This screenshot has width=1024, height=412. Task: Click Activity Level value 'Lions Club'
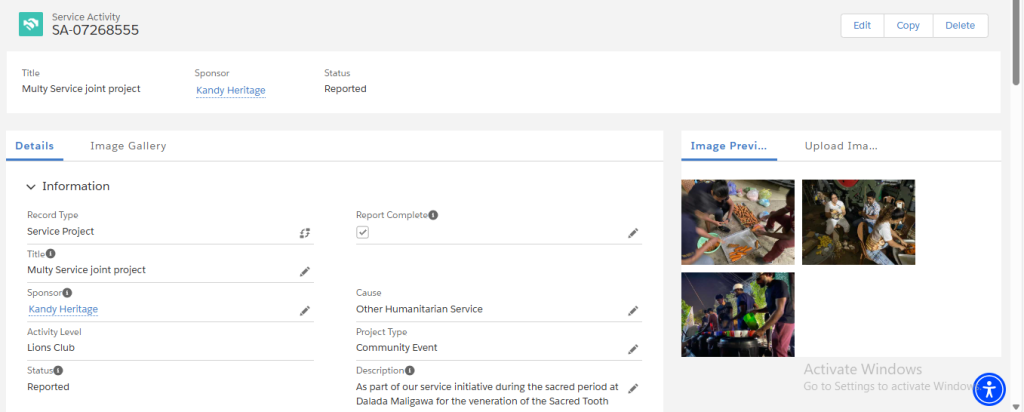point(51,347)
